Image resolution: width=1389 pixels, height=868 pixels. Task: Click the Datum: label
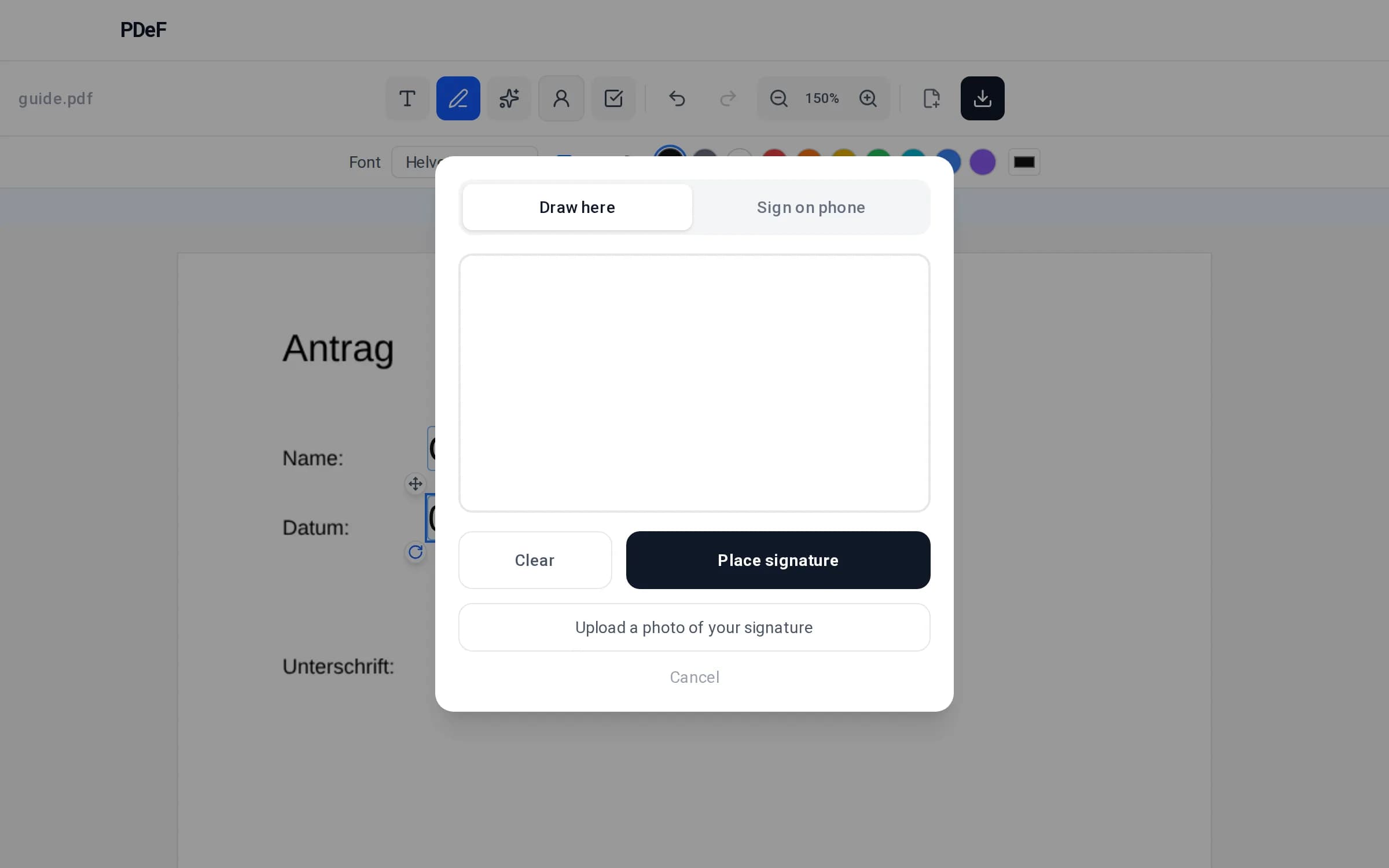[x=315, y=528]
